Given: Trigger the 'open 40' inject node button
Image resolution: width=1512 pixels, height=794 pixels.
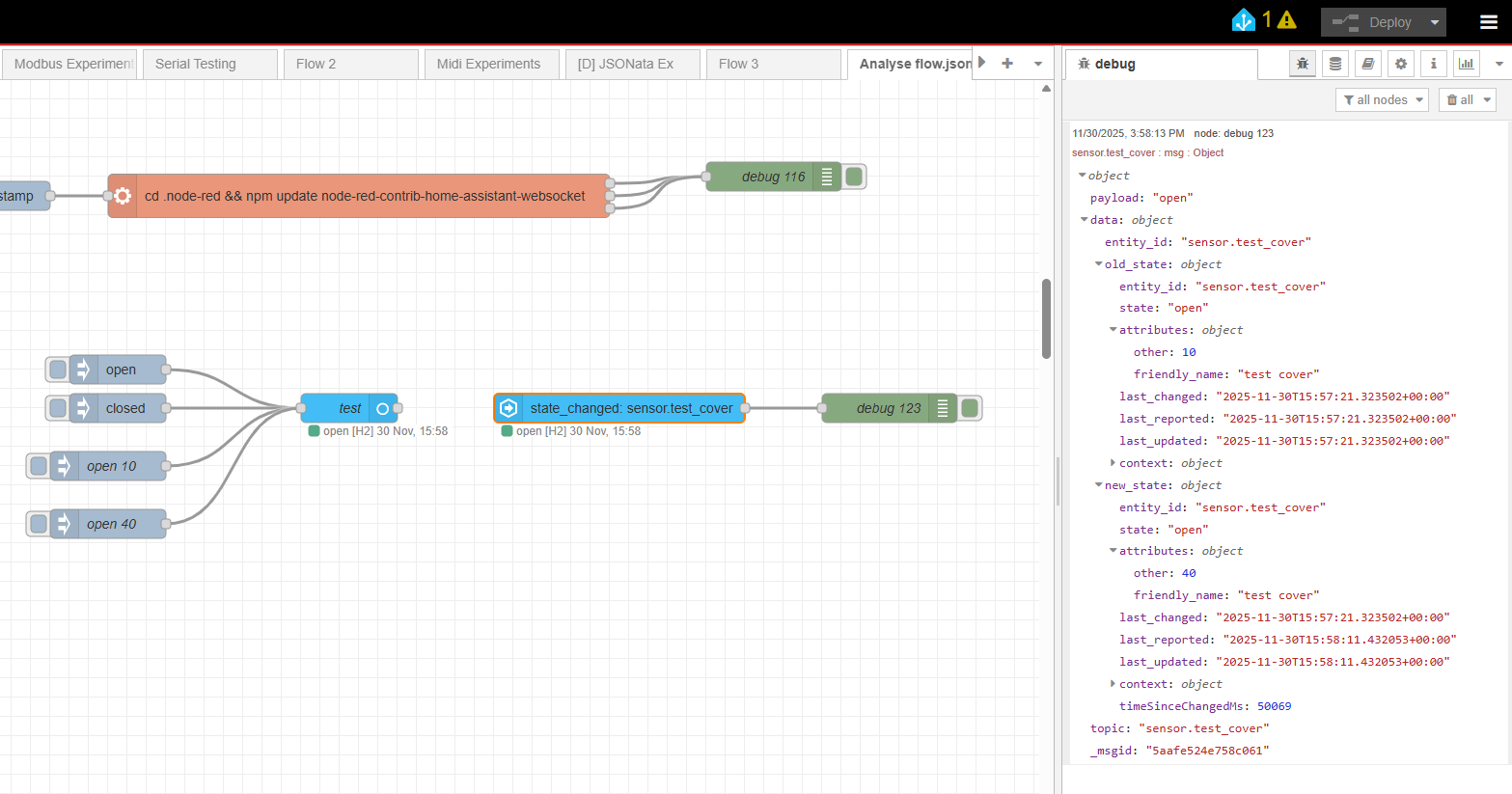Looking at the screenshot, I should pyautogui.click(x=39, y=524).
